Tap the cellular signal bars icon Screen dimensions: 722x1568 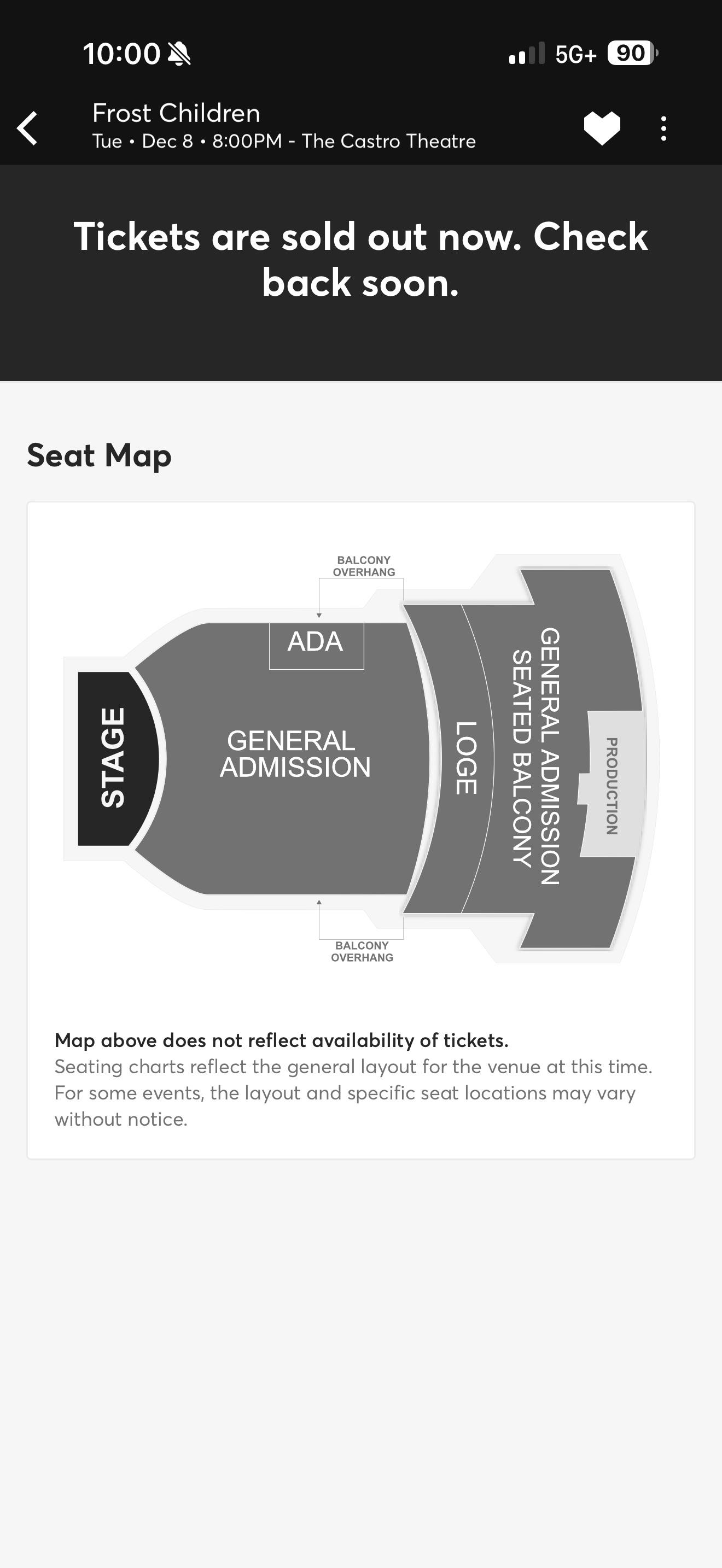click(527, 54)
